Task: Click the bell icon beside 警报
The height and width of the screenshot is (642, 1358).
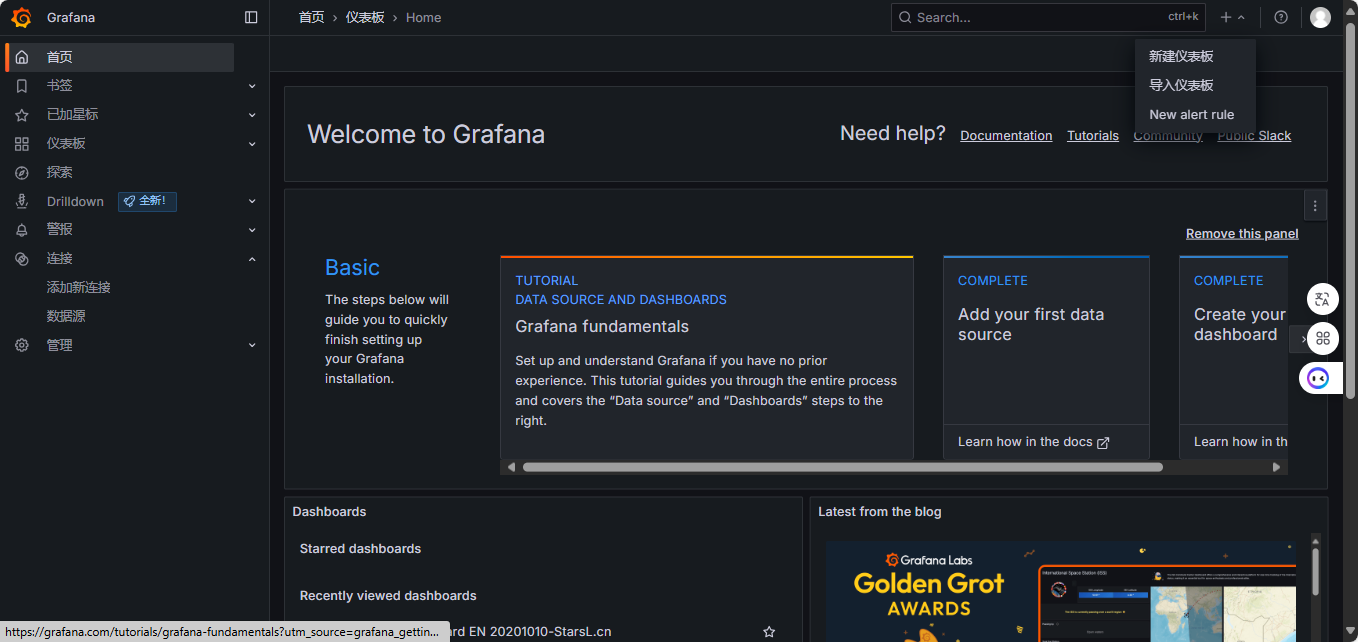Action: tap(22, 230)
